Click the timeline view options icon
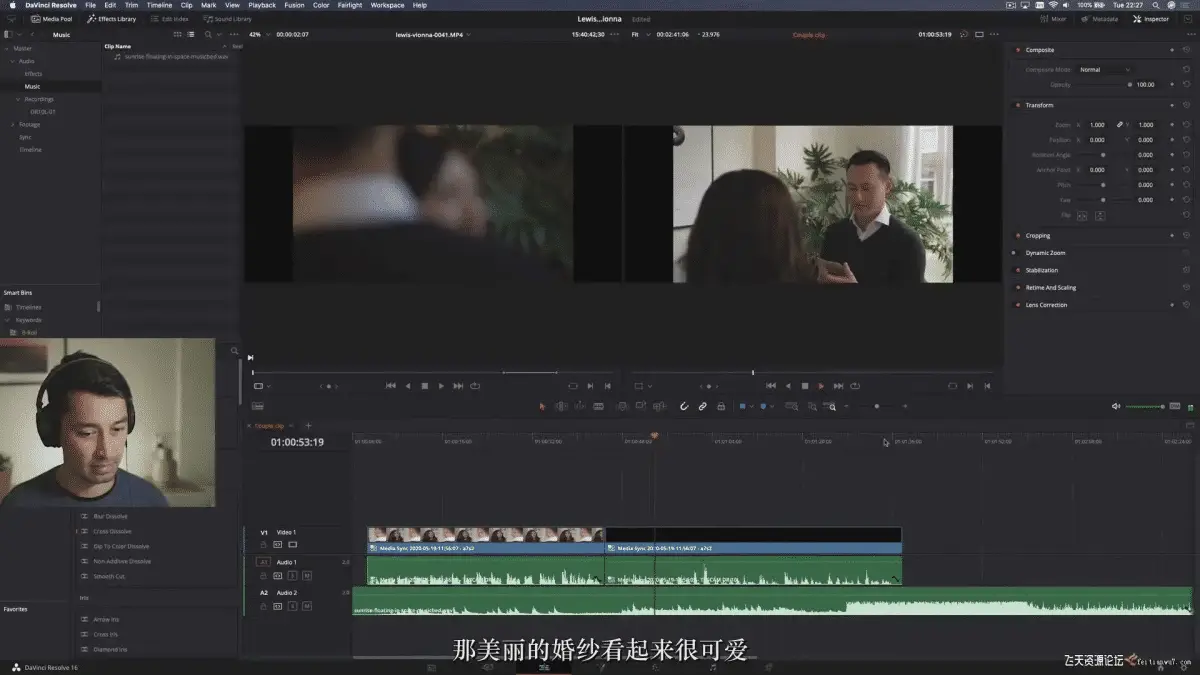This screenshot has height=675, width=1200. coord(257,406)
